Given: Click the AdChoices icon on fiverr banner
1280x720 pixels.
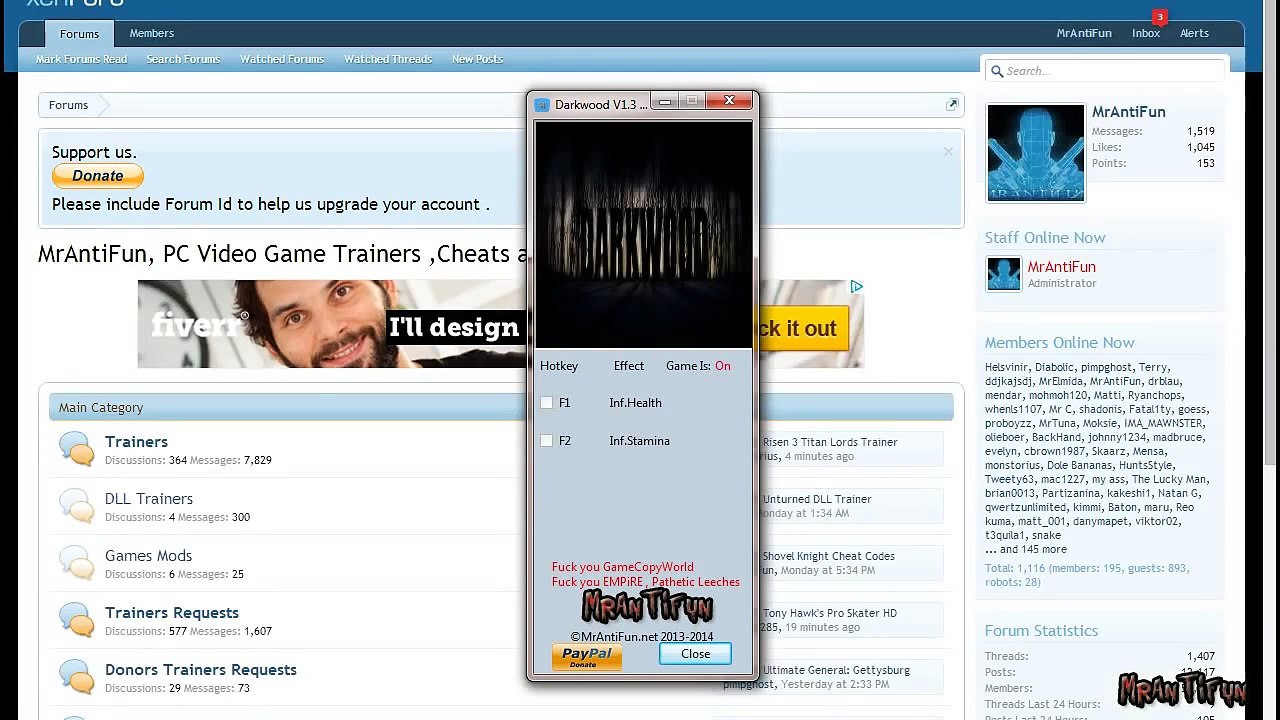Looking at the screenshot, I should point(857,287).
